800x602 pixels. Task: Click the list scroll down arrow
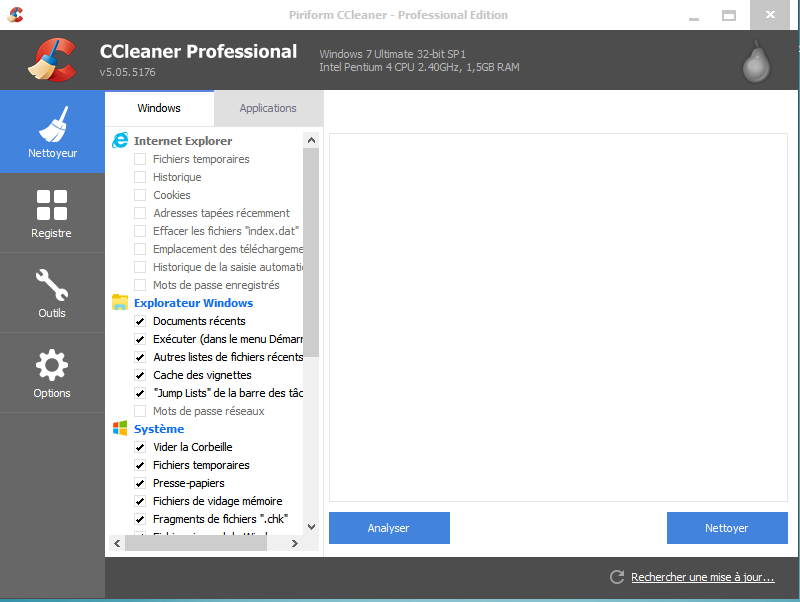pos(311,527)
